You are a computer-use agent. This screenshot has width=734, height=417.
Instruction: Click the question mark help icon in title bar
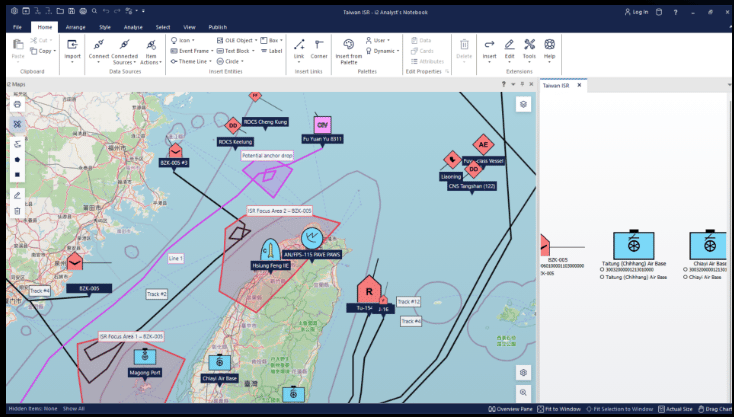(675, 12)
